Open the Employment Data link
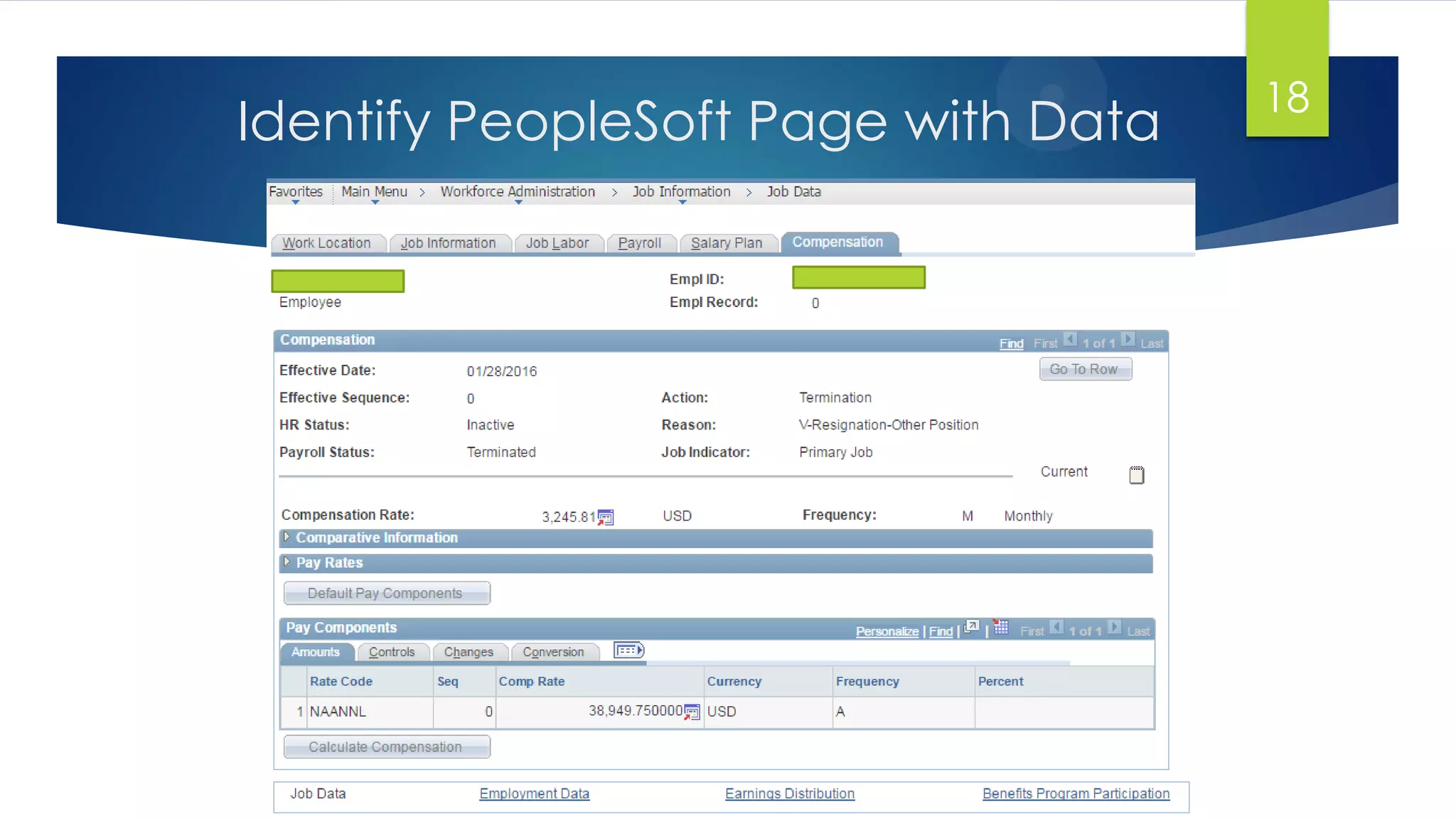Image resolution: width=1456 pixels, height=819 pixels. click(535, 793)
